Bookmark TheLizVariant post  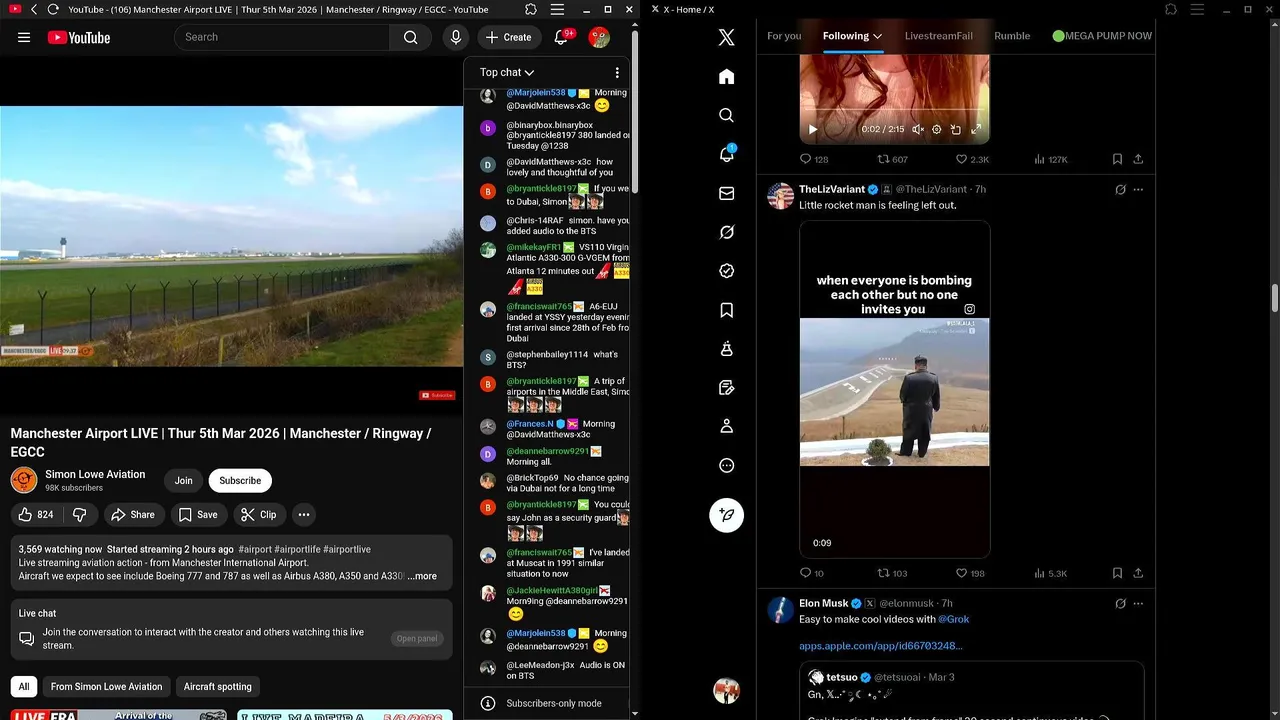pos(1117,573)
